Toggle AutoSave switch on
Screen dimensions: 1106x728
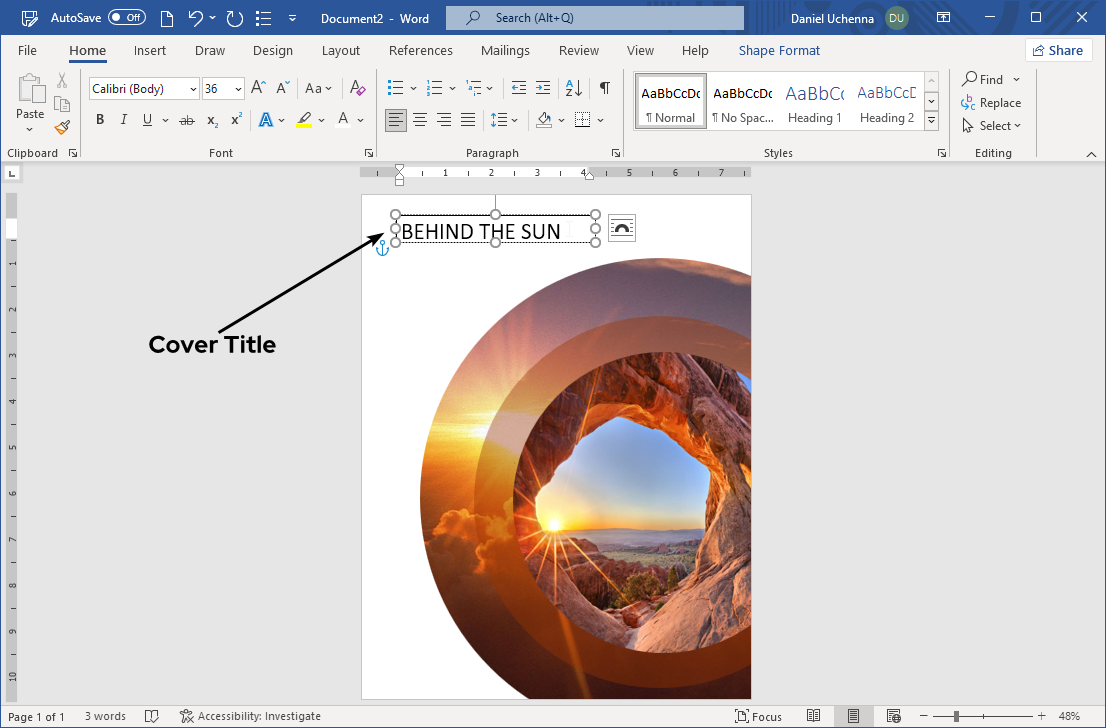pos(126,18)
